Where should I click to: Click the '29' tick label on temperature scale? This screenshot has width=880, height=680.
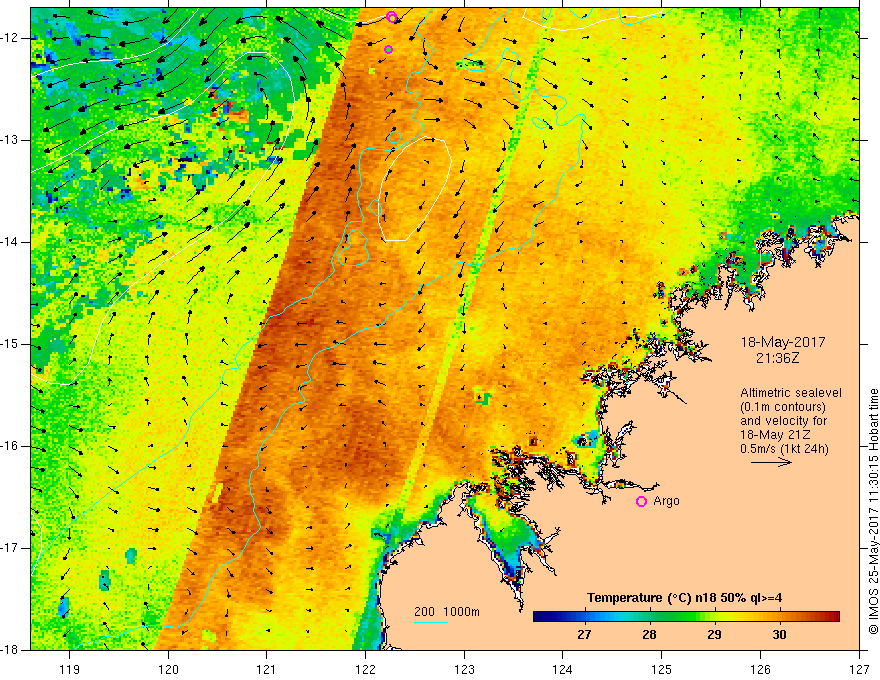click(x=714, y=635)
